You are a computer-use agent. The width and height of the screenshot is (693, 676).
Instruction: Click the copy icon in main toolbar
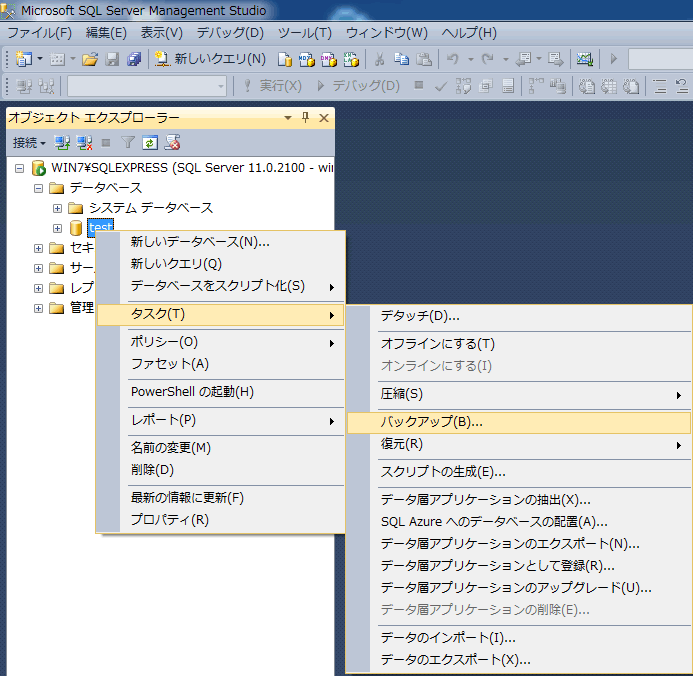401,59
